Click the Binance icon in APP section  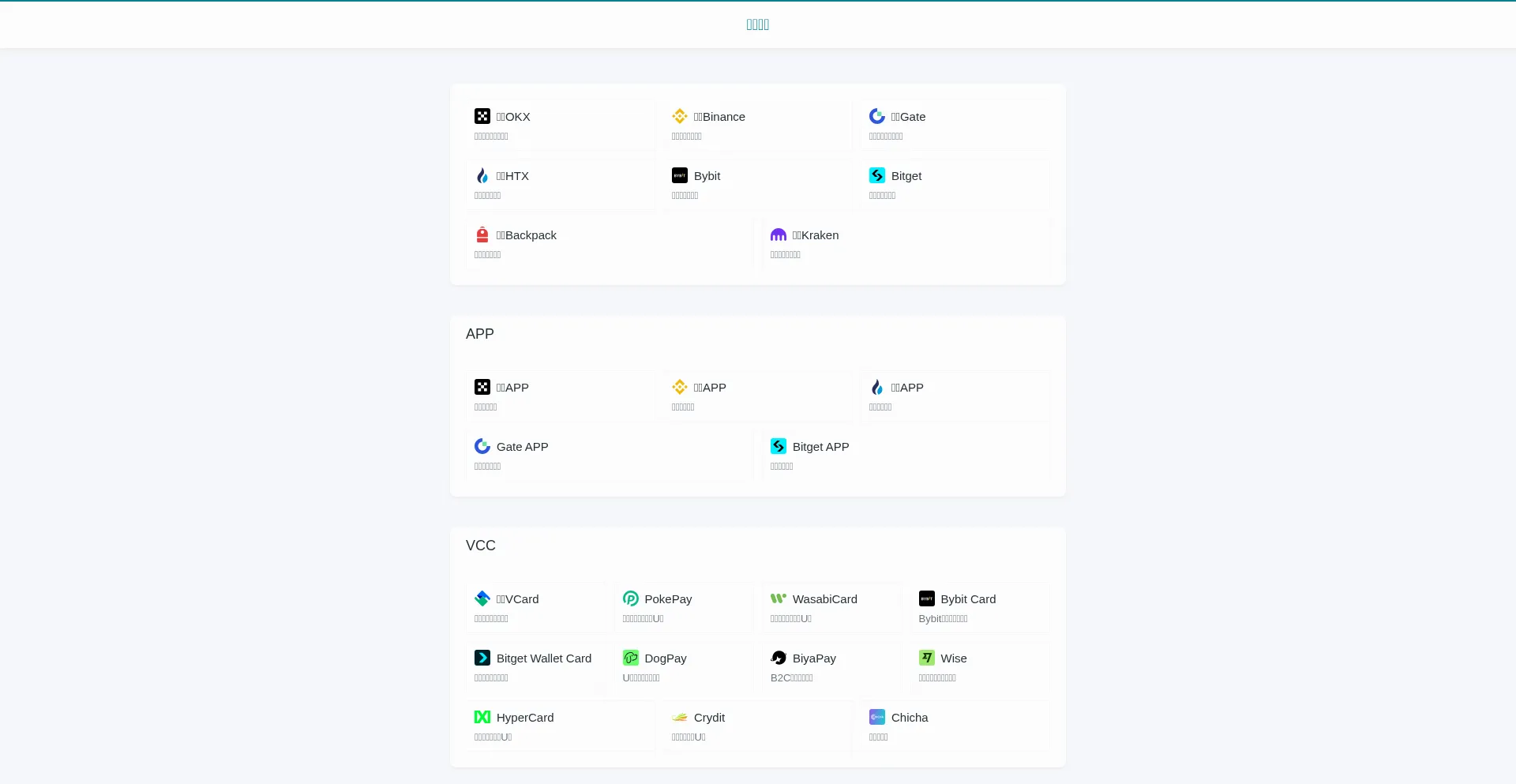coord(679,387)
